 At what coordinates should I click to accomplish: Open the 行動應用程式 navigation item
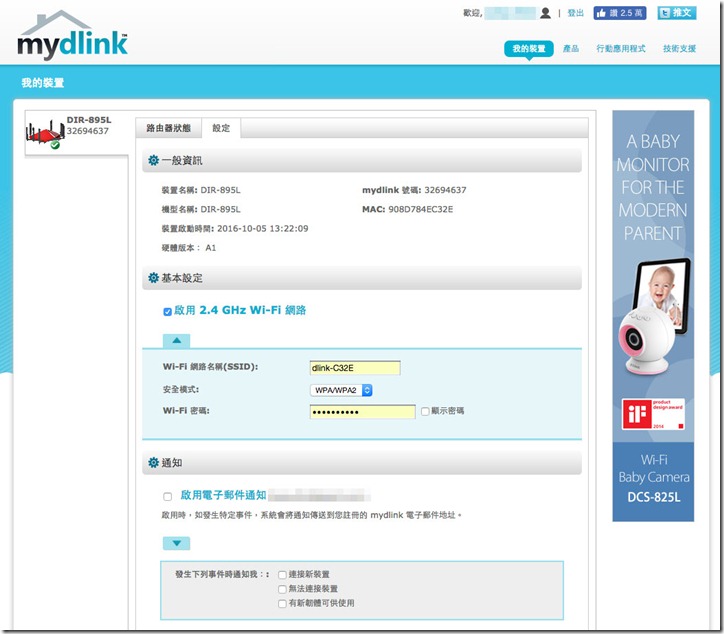621,48
